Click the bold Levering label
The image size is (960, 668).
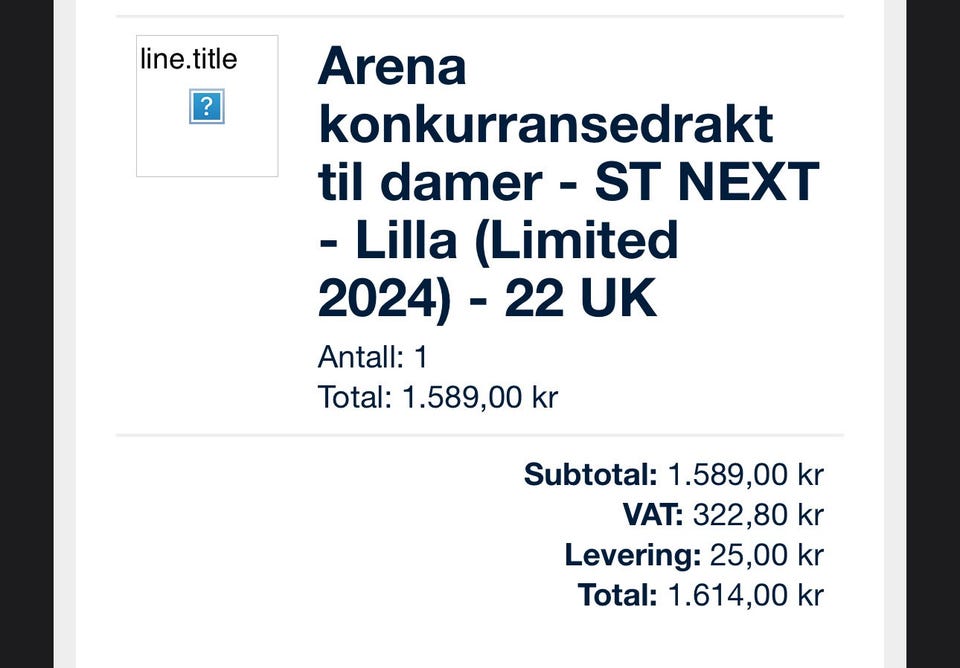pyautogui.click(x=632, y=555)
